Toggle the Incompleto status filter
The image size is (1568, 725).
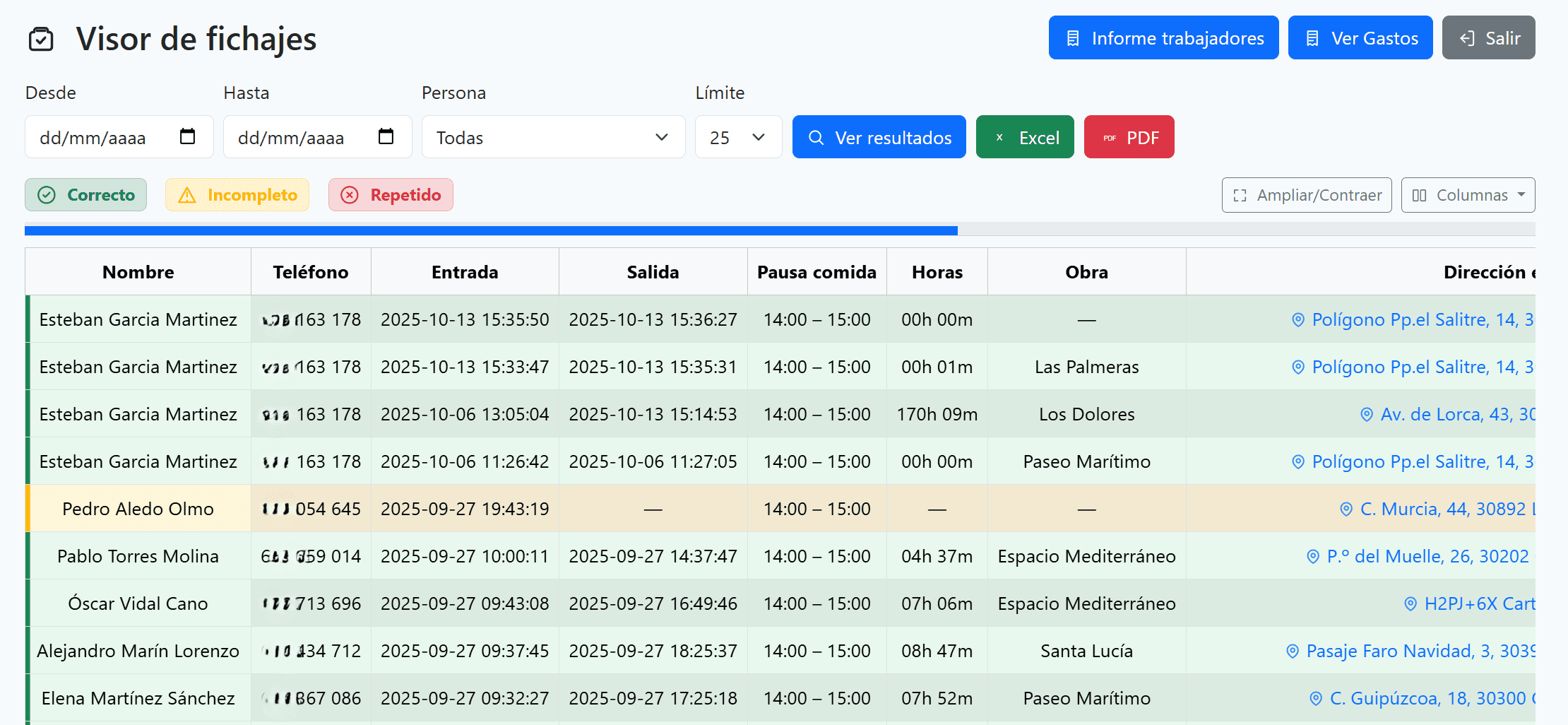tap(237, 195)
